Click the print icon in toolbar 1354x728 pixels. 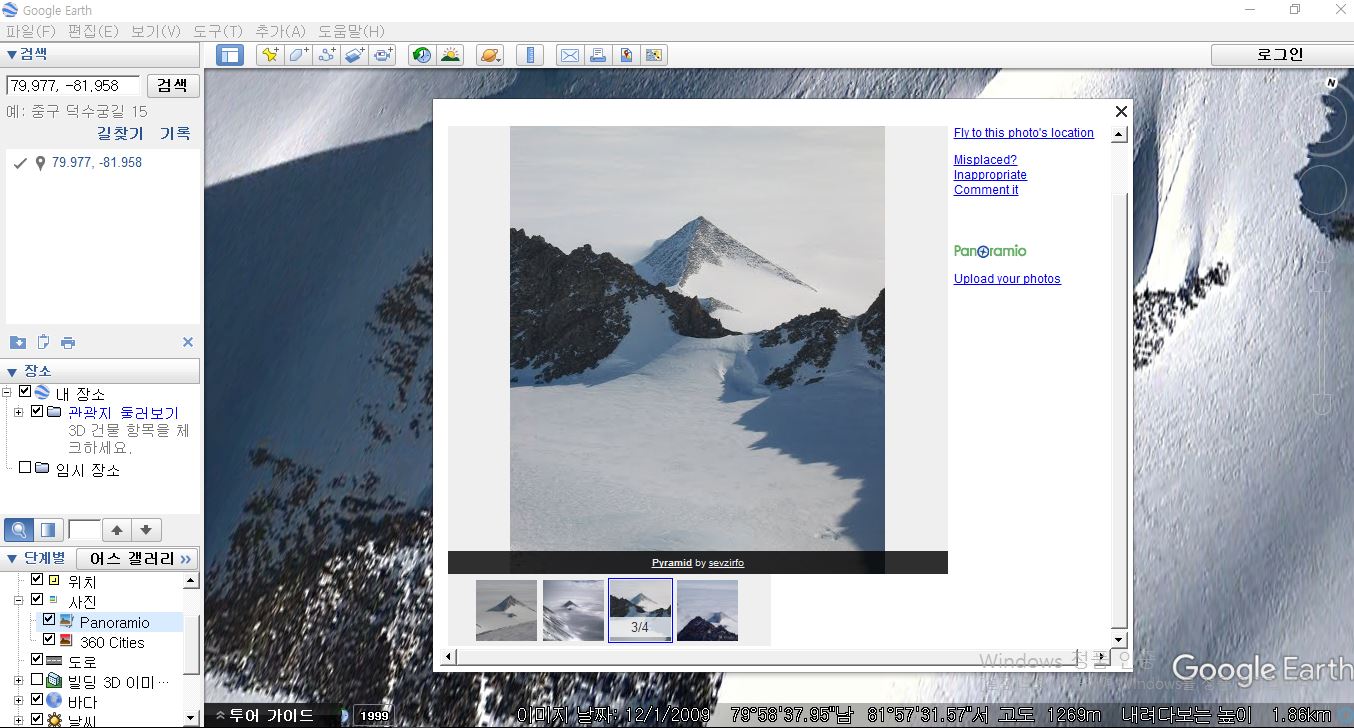point(598,55)
